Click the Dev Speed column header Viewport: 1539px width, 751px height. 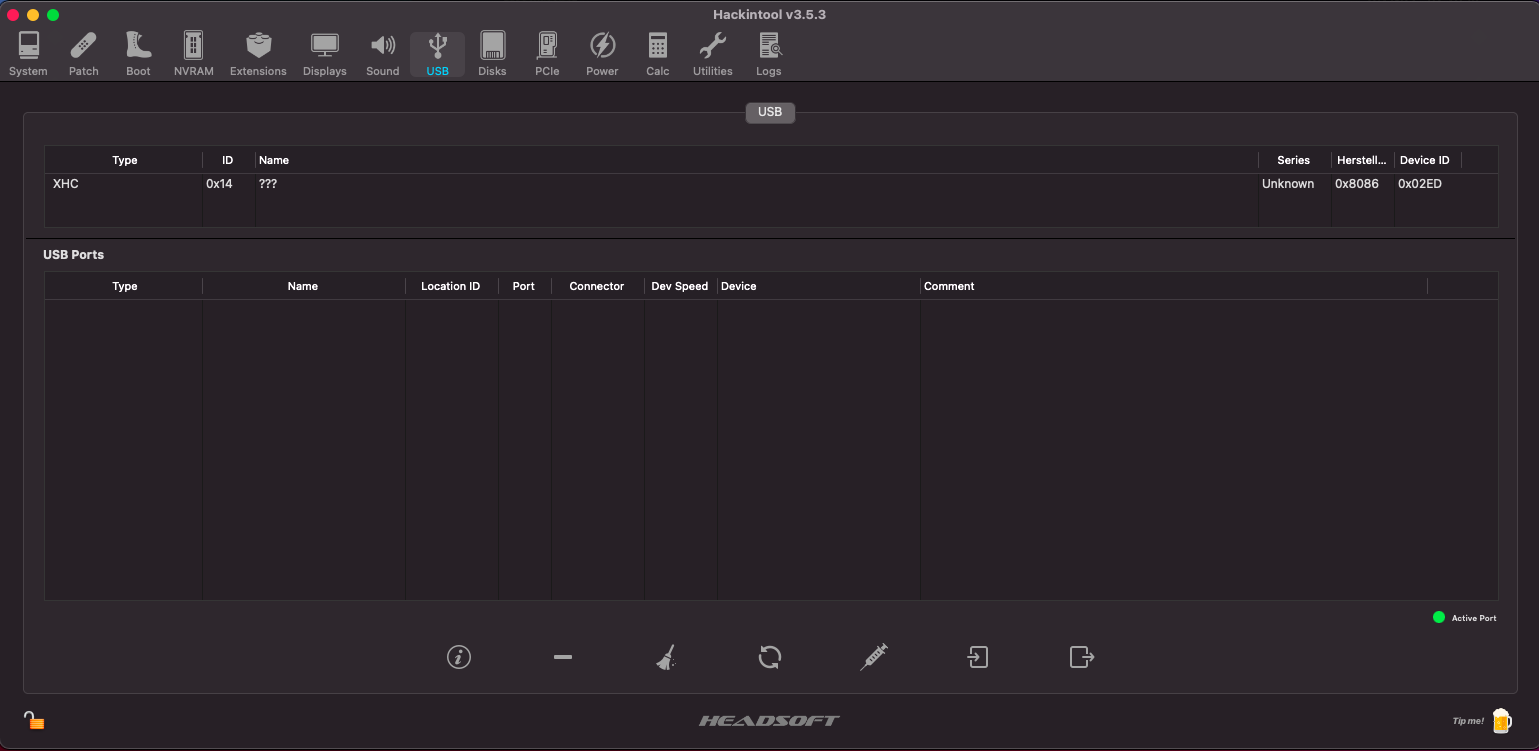(680, 286)
